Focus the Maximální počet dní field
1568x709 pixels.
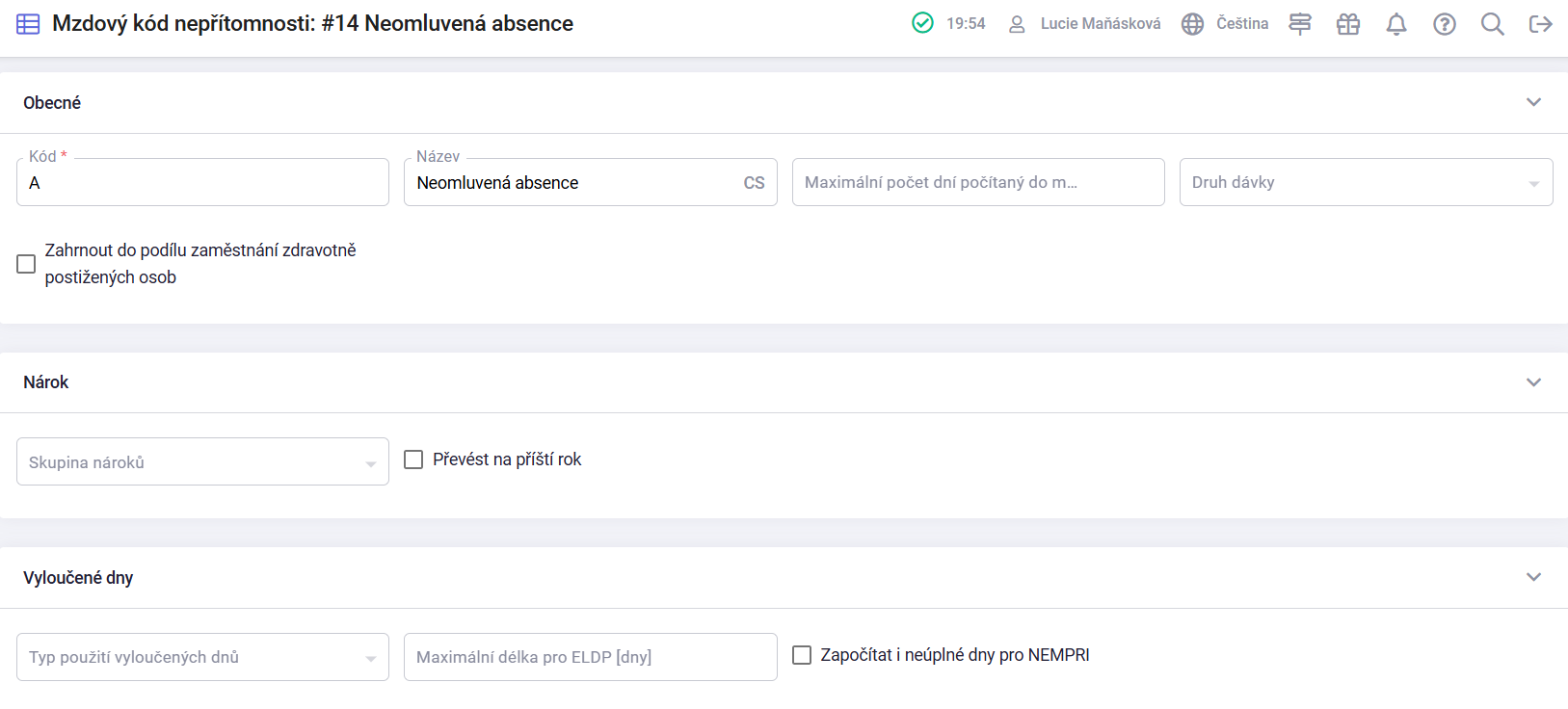[978, 182]
